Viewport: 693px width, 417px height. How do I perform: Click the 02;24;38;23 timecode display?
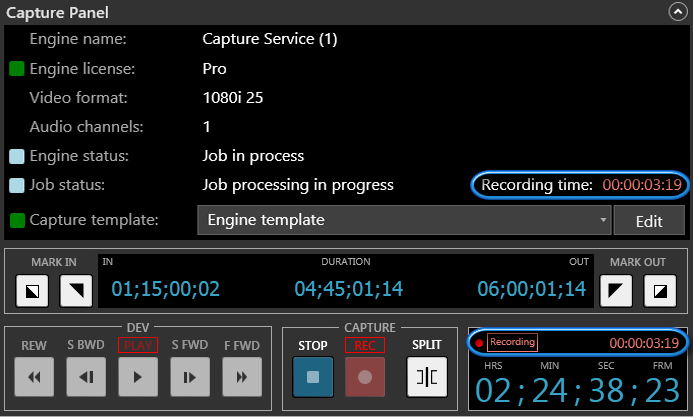coord(577,390)
